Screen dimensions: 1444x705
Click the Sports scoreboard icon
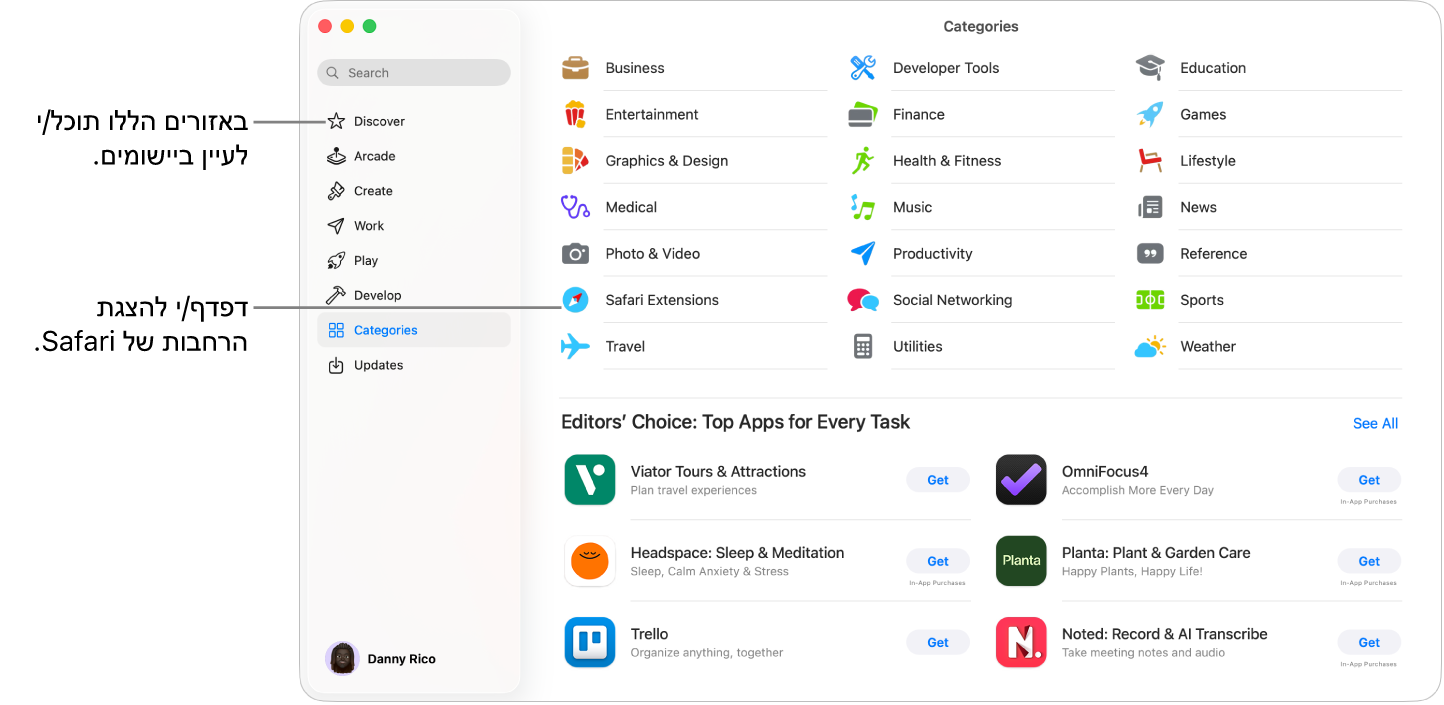click(1150, 300)
